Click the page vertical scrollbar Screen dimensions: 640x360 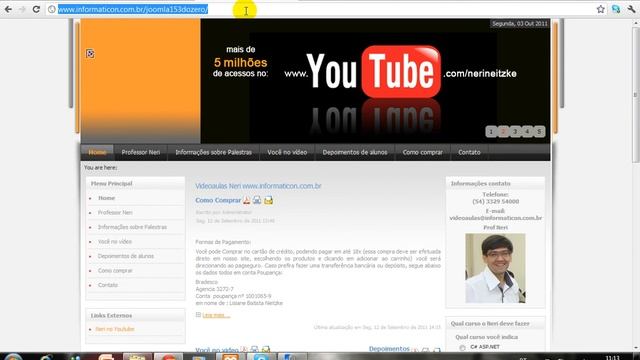[636, 94]
